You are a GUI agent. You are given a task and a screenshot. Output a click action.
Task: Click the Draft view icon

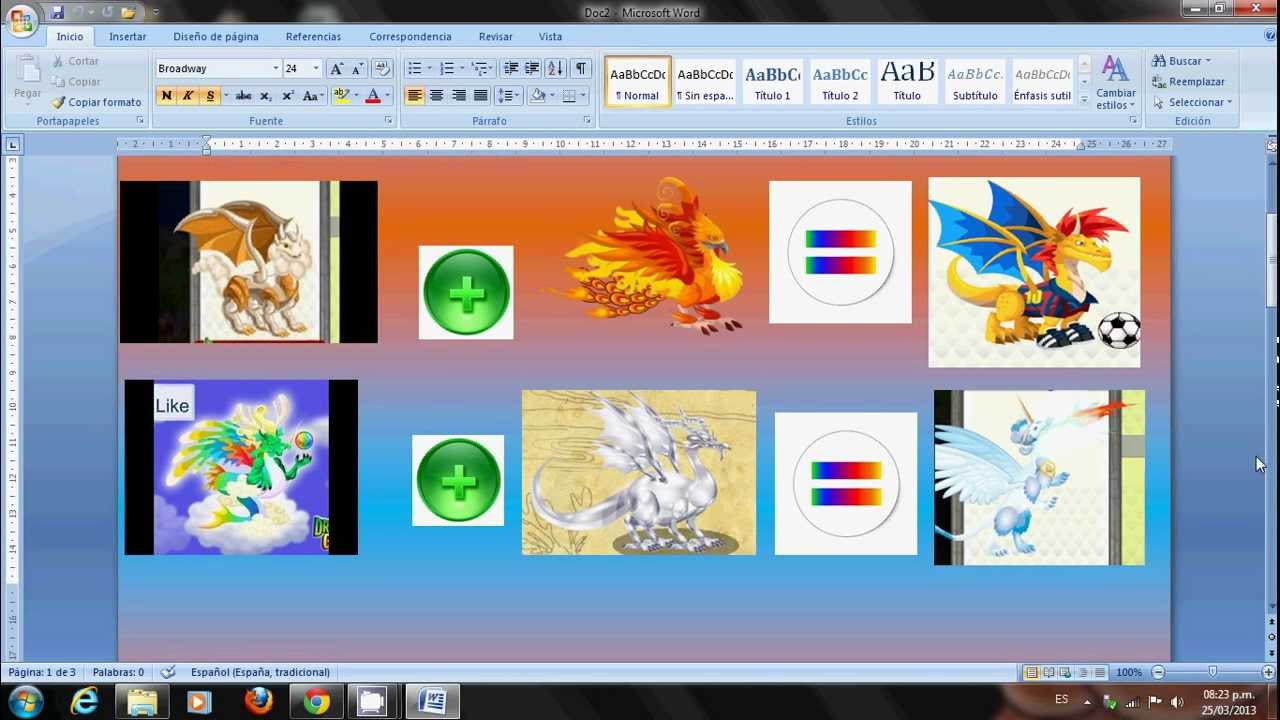point(1100,672)
